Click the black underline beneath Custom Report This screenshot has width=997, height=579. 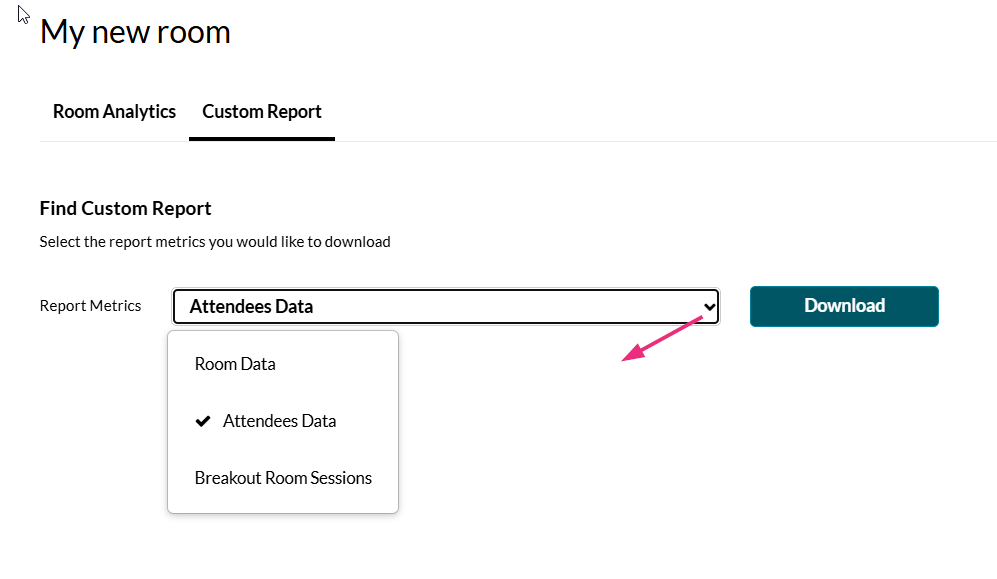(262, 138)
